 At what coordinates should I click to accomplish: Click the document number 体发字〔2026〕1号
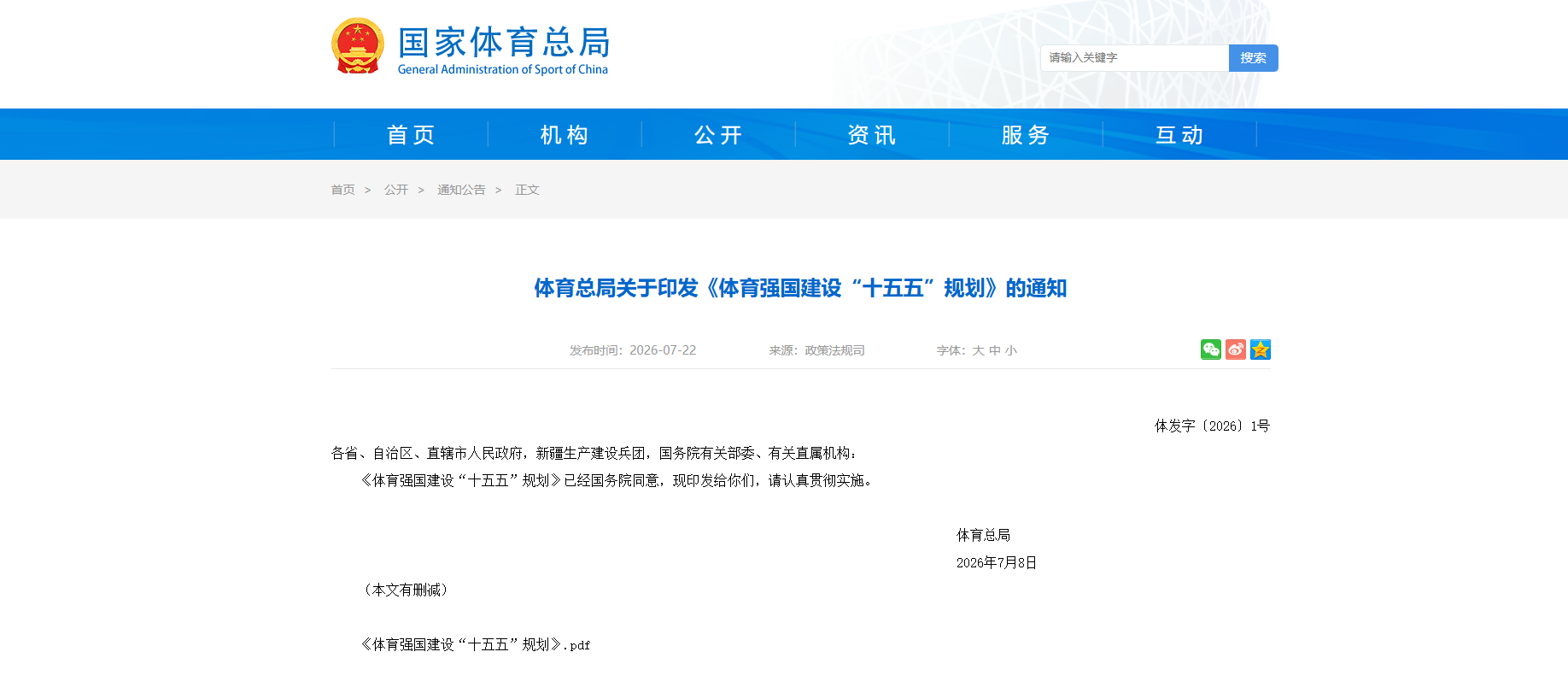coord(1213,426)
